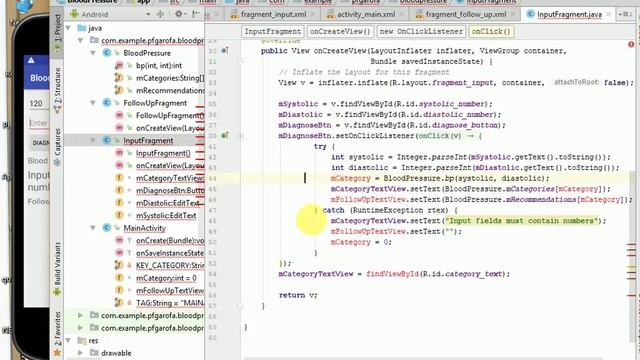Click the red error indicator above the editor scrollbar

631,44
